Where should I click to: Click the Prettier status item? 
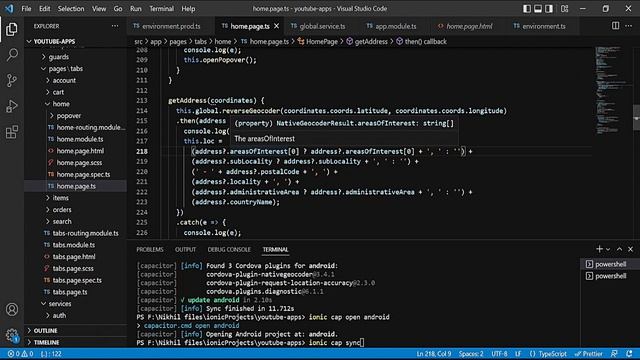[588, 354]
